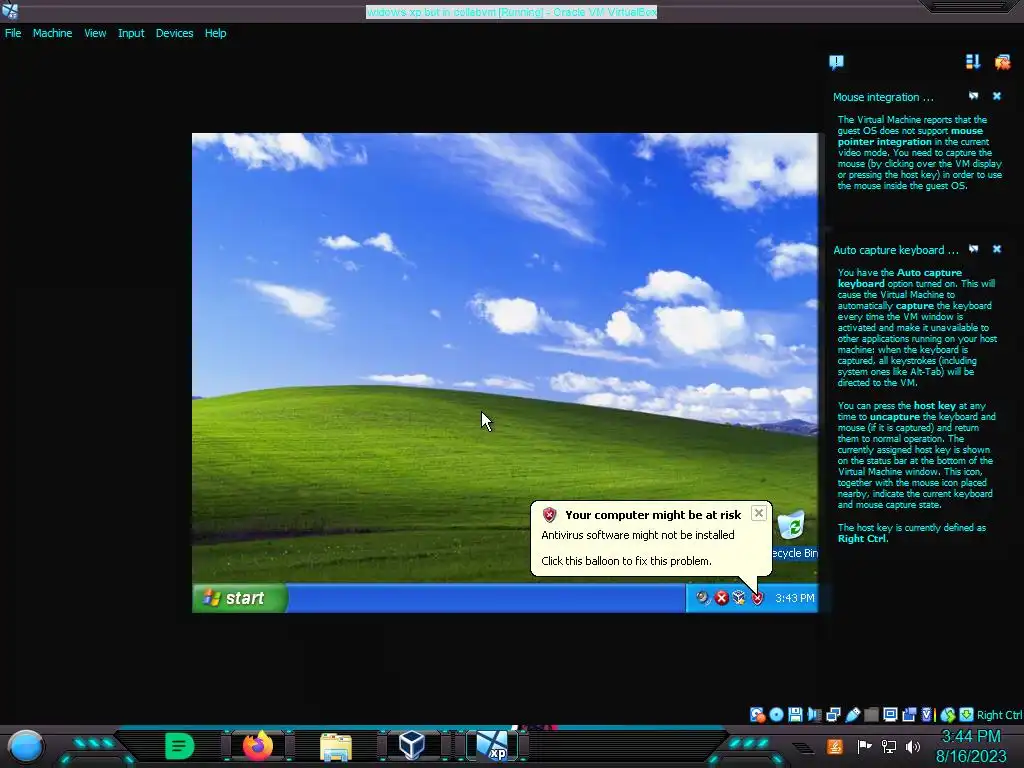Open the View menu

click(95, 33)
